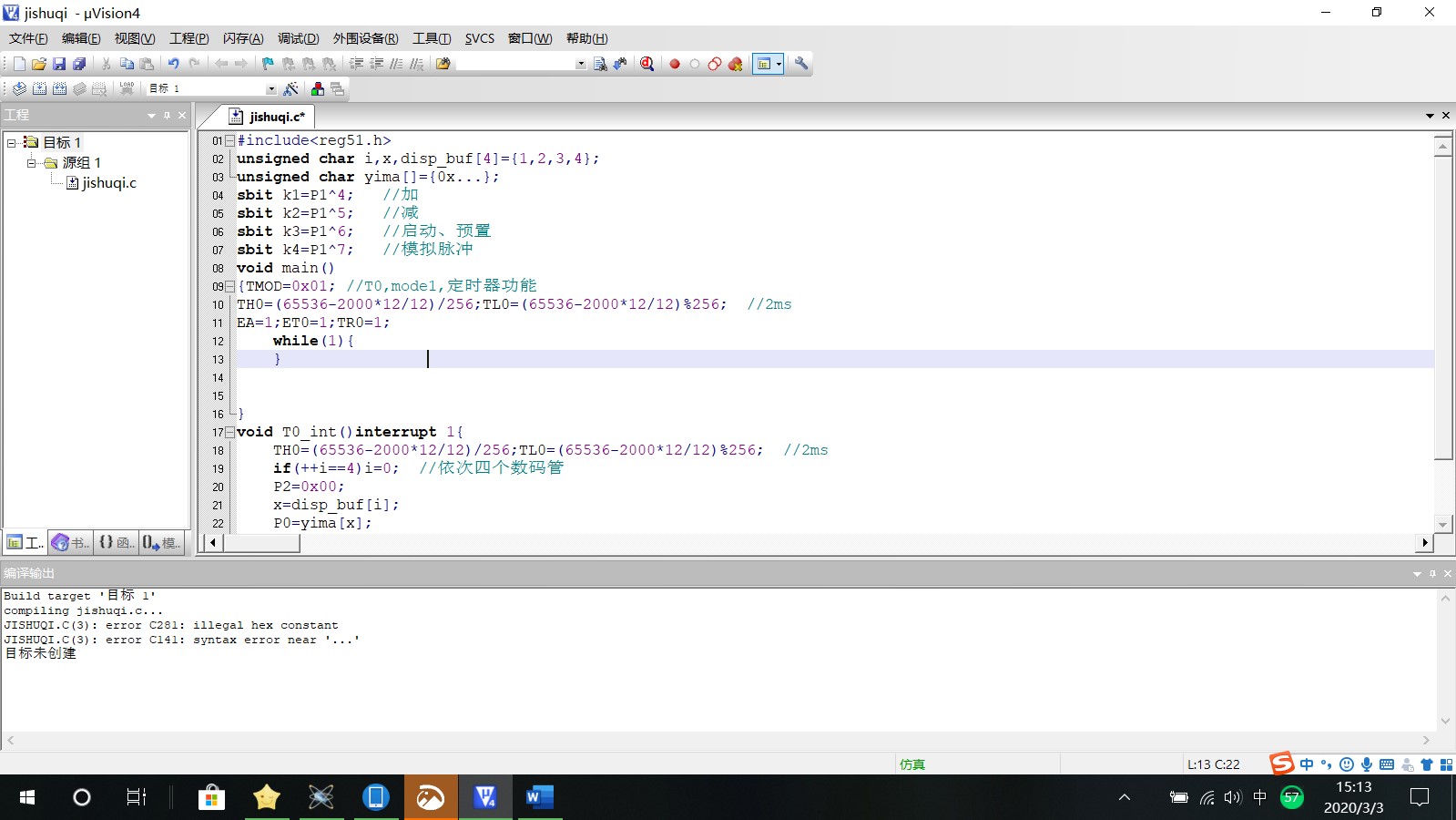Save current file with floppy icon
The height and width of the screenshot is (820, 1456).
pos(59,64)
